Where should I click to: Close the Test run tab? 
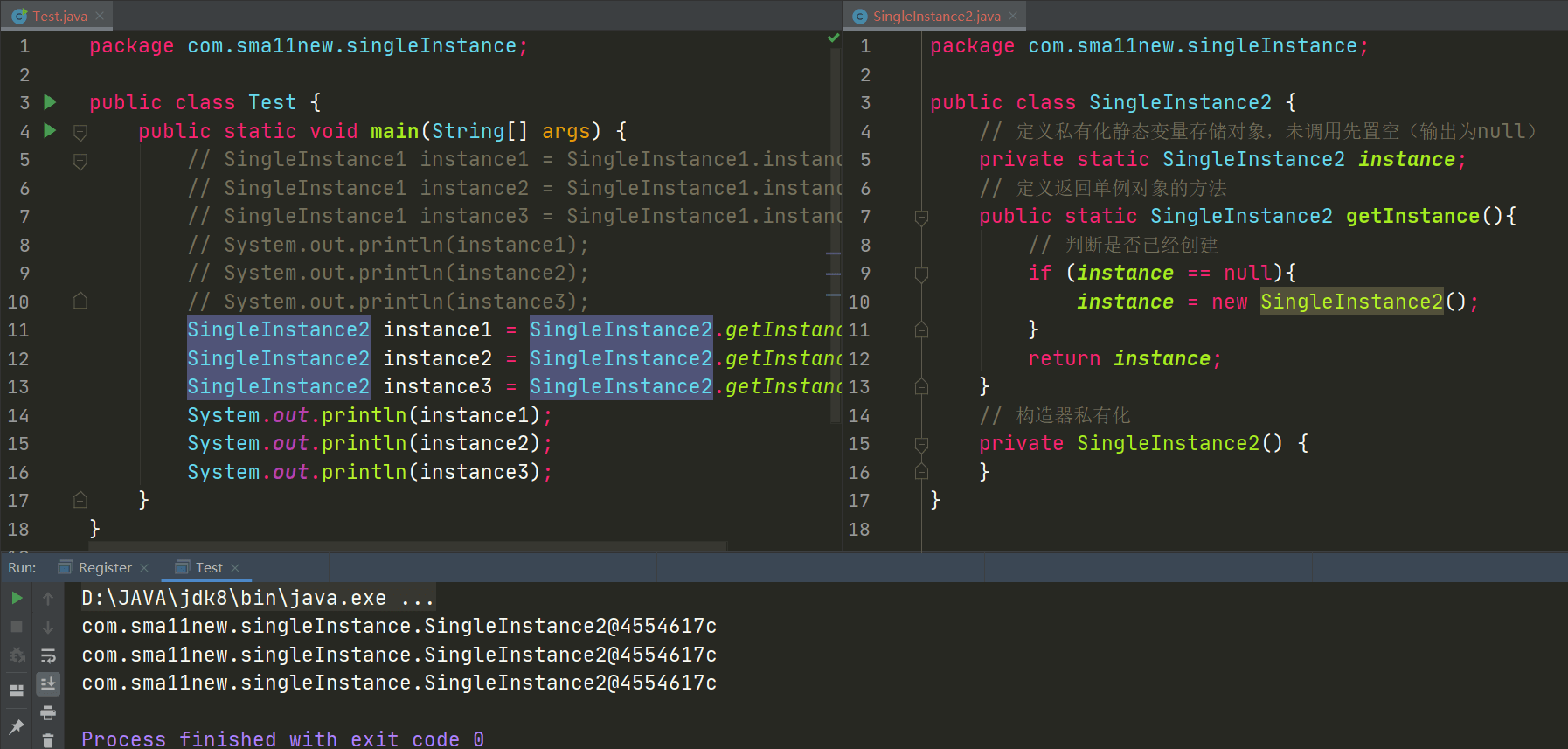coord(235,568)
